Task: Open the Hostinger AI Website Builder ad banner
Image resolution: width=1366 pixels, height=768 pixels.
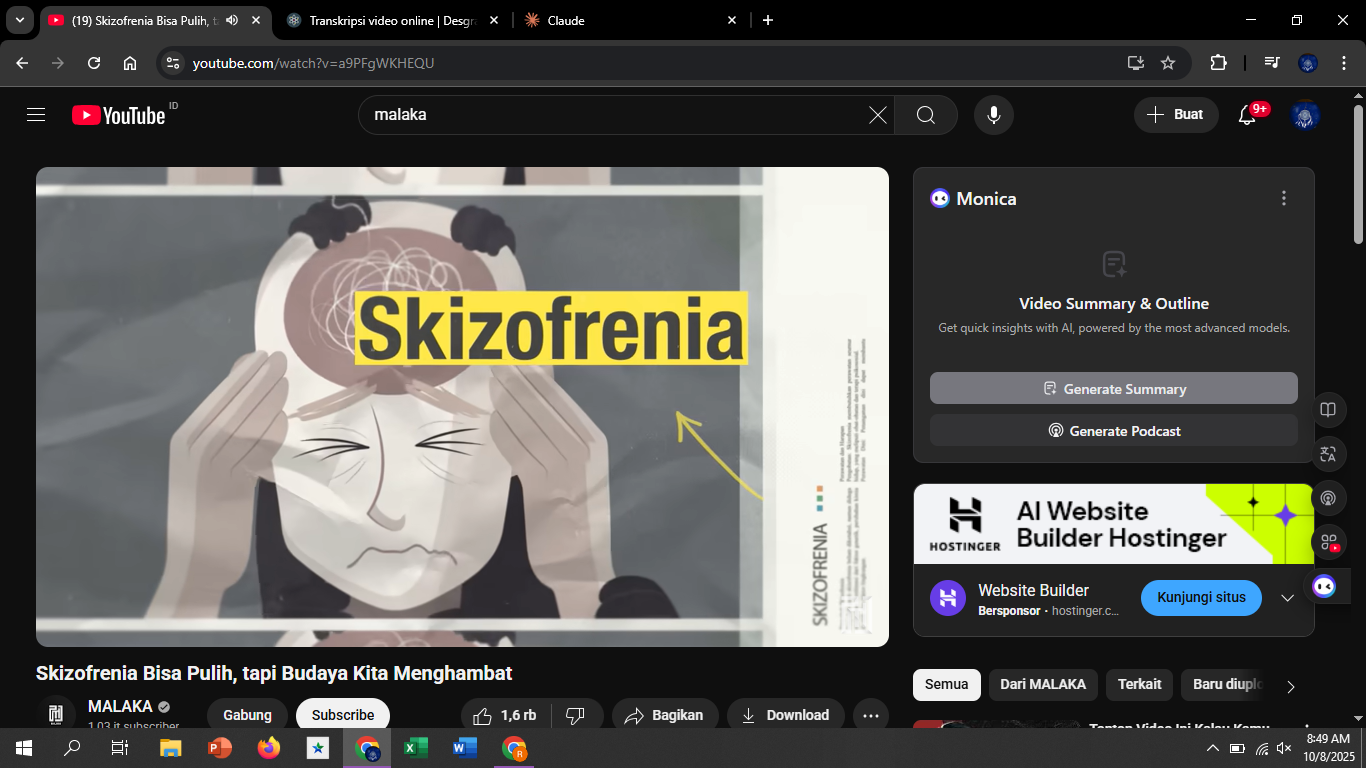Action: tap(1114, 524)
